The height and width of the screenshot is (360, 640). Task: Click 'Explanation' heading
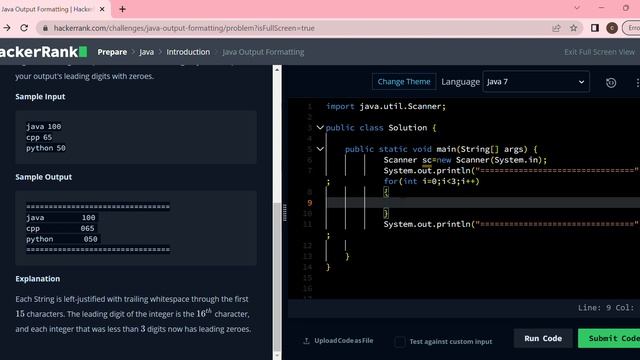pyautogui.click(x=38, y=279)
